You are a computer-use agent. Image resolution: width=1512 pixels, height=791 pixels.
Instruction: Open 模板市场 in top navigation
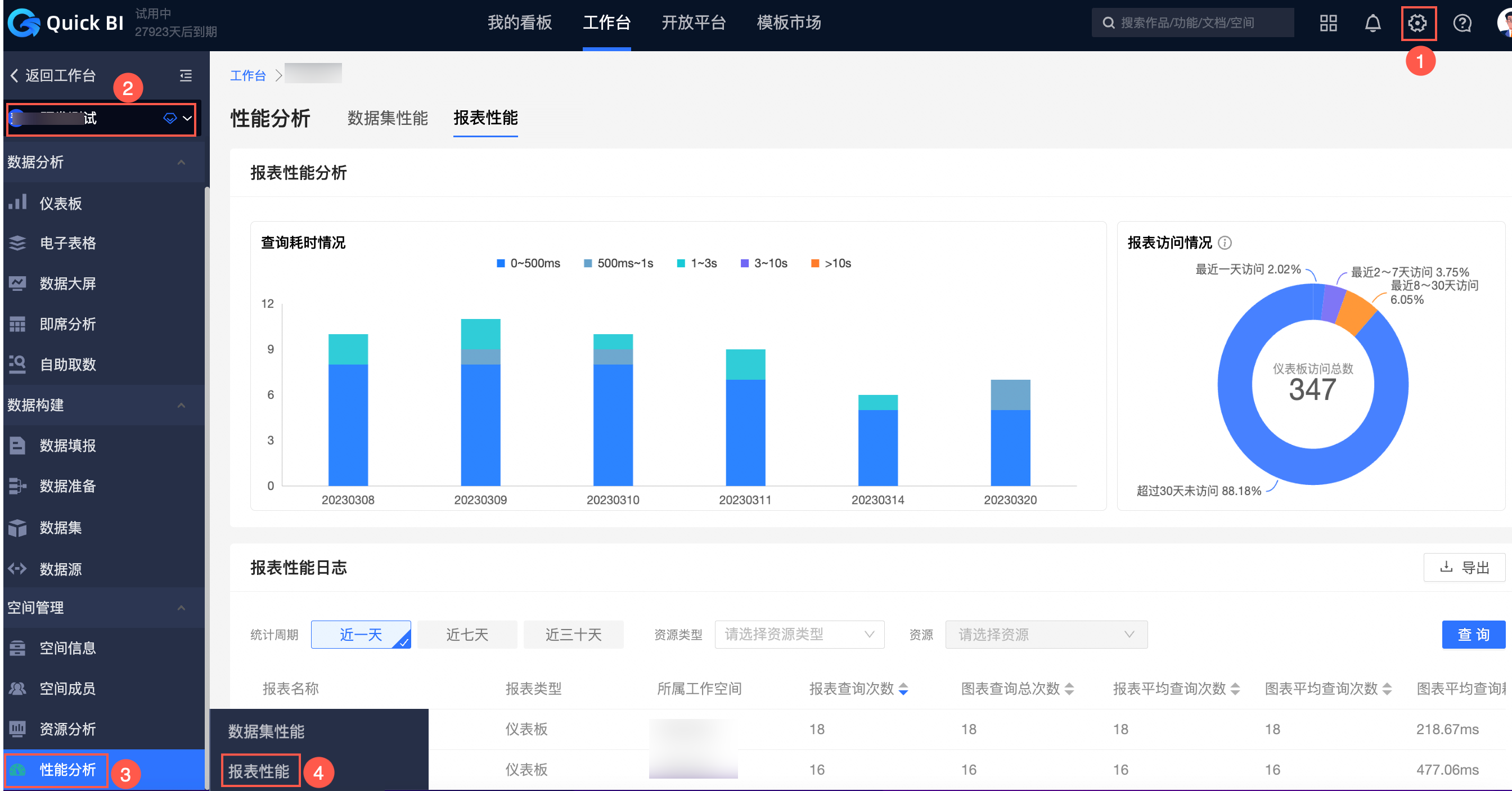(789, 23)
